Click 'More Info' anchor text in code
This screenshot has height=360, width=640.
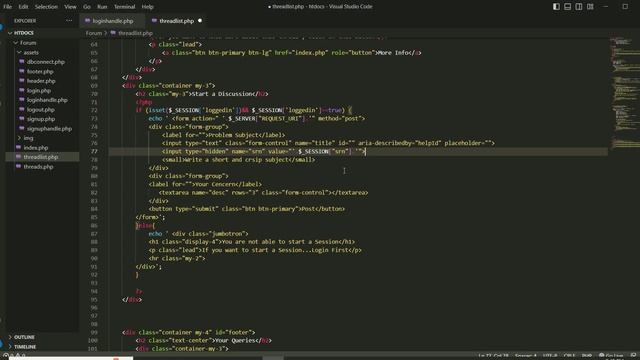pyautogui.click(x=393, y=53)
